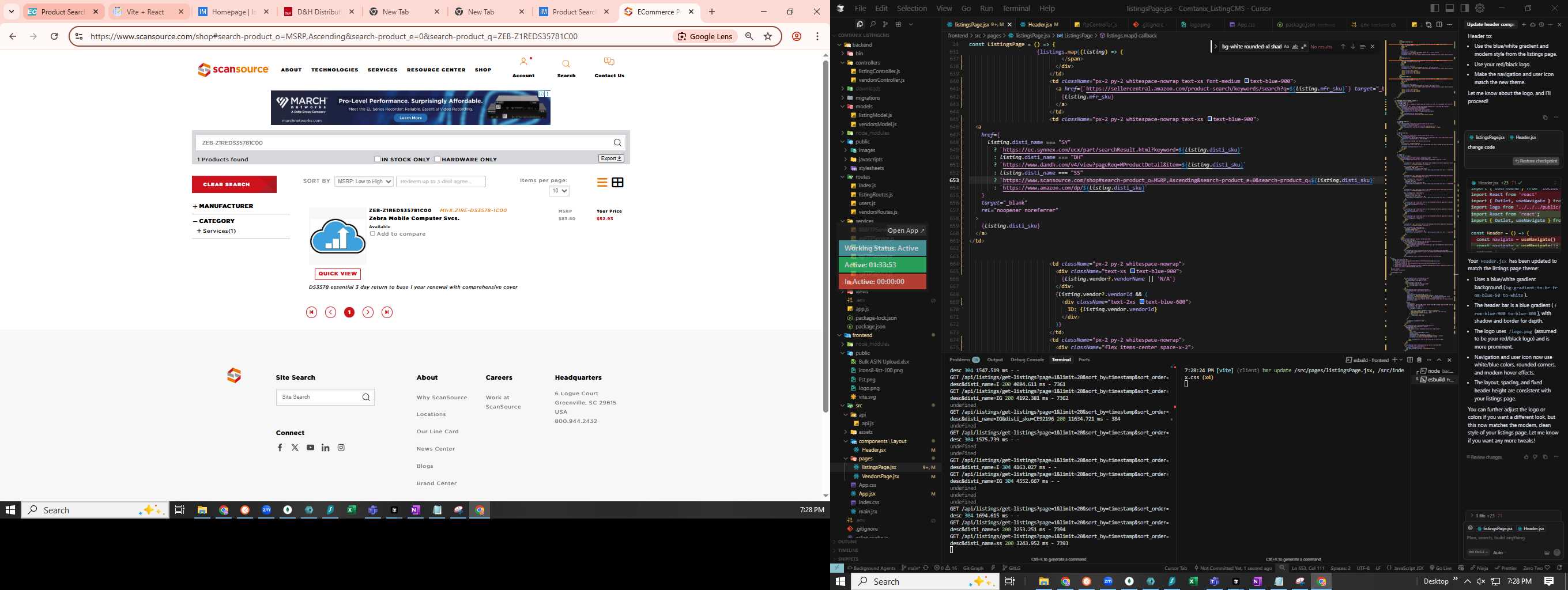Open the Source Control icon in Cursor
Viewport: 1568px width, 590px height.
[885, 24]
